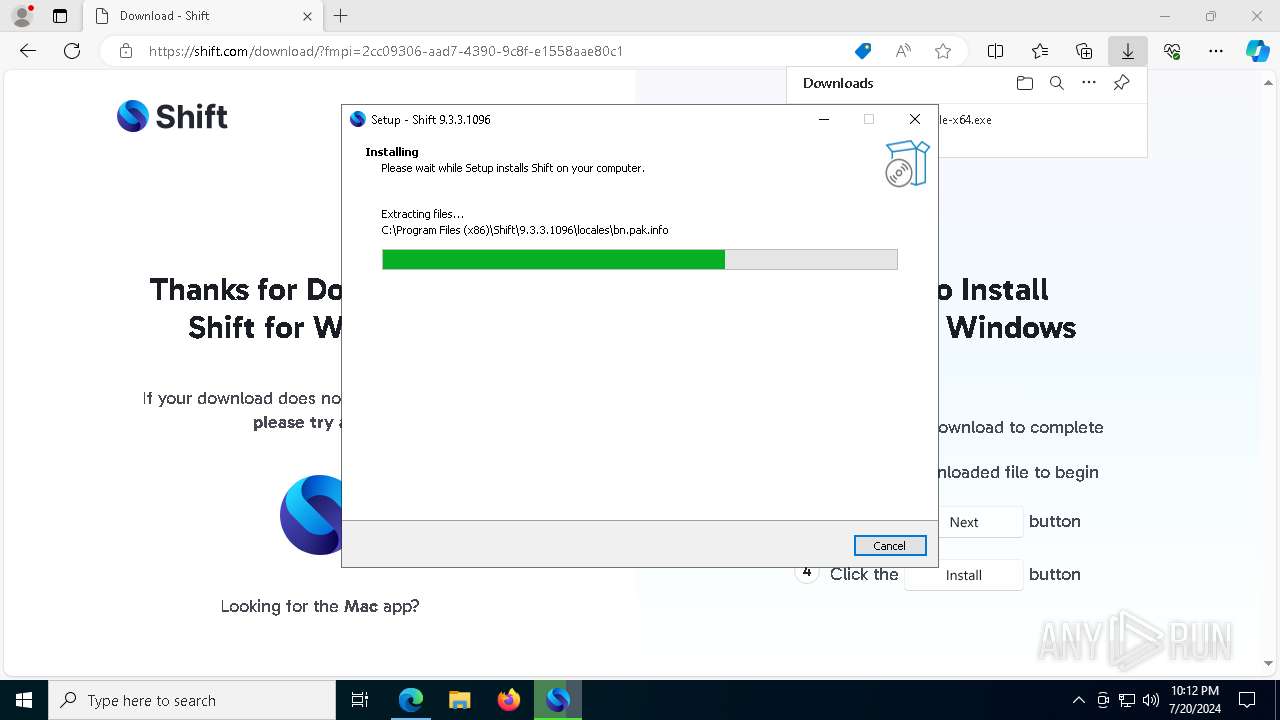Select Shift setup in the taskbar
Viewport: 1280px width, 720px height.
tap(557, 700)
